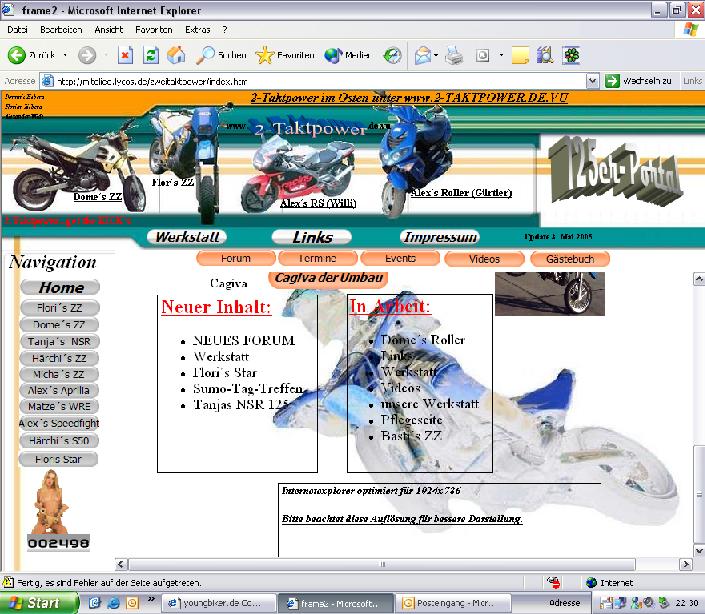This screenshot has height=614, width=705.
Task: Open Favorites with the star icon
Action: pyautogui.click(x=265, y=55)
